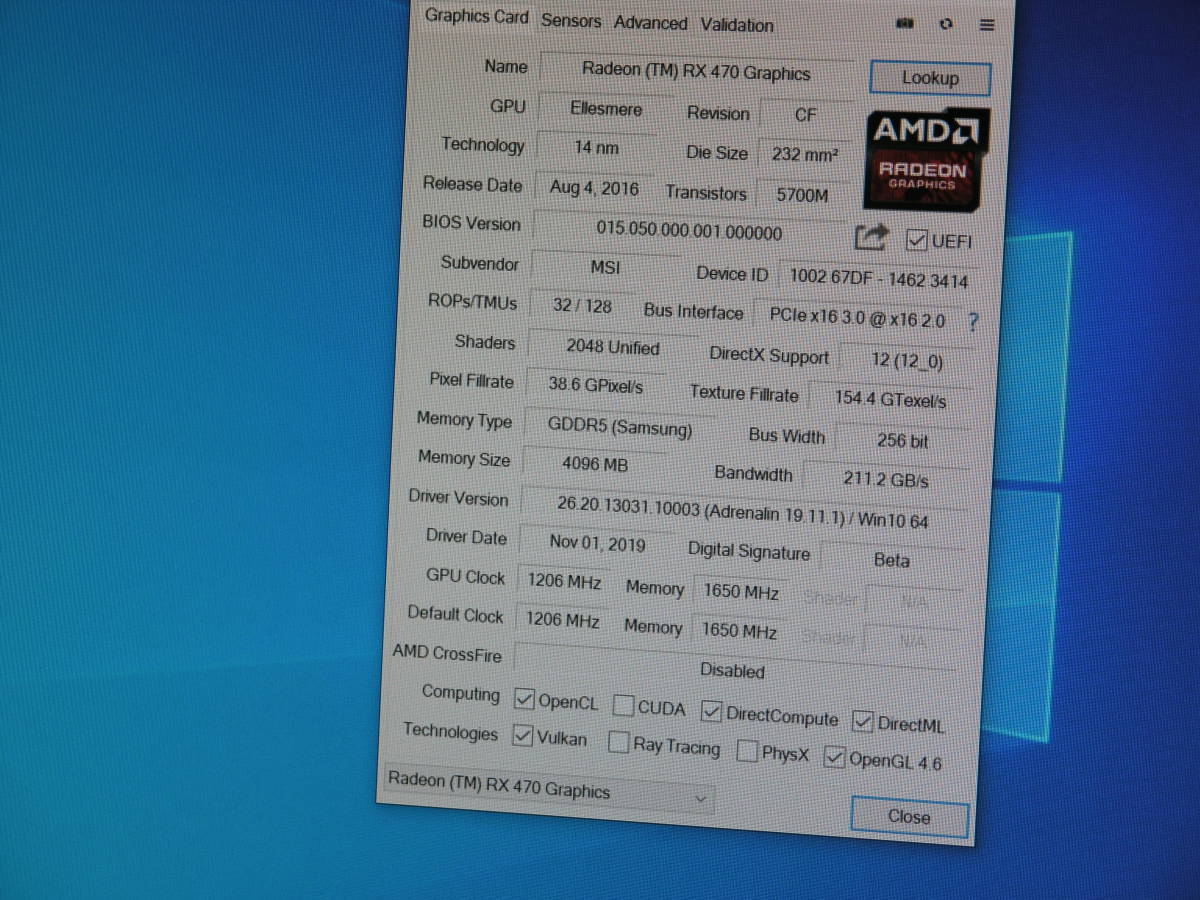
Task: Click the Die Size value 232 mm²
Action: click(805, 155)
